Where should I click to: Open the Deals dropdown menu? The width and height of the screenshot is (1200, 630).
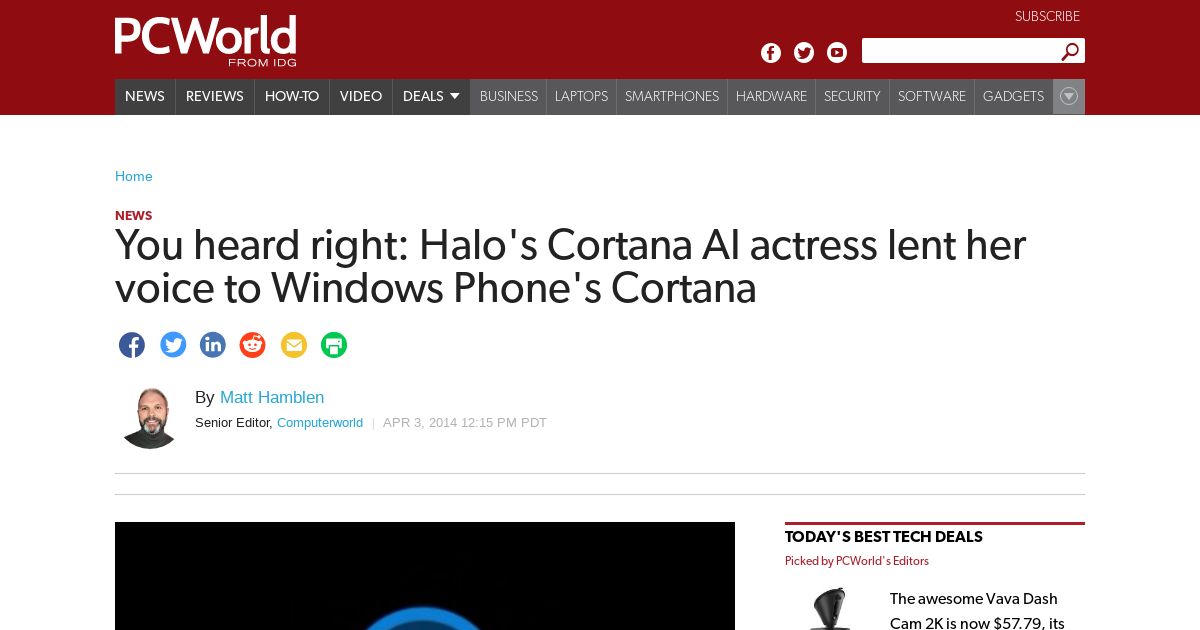tap(431, 96)
